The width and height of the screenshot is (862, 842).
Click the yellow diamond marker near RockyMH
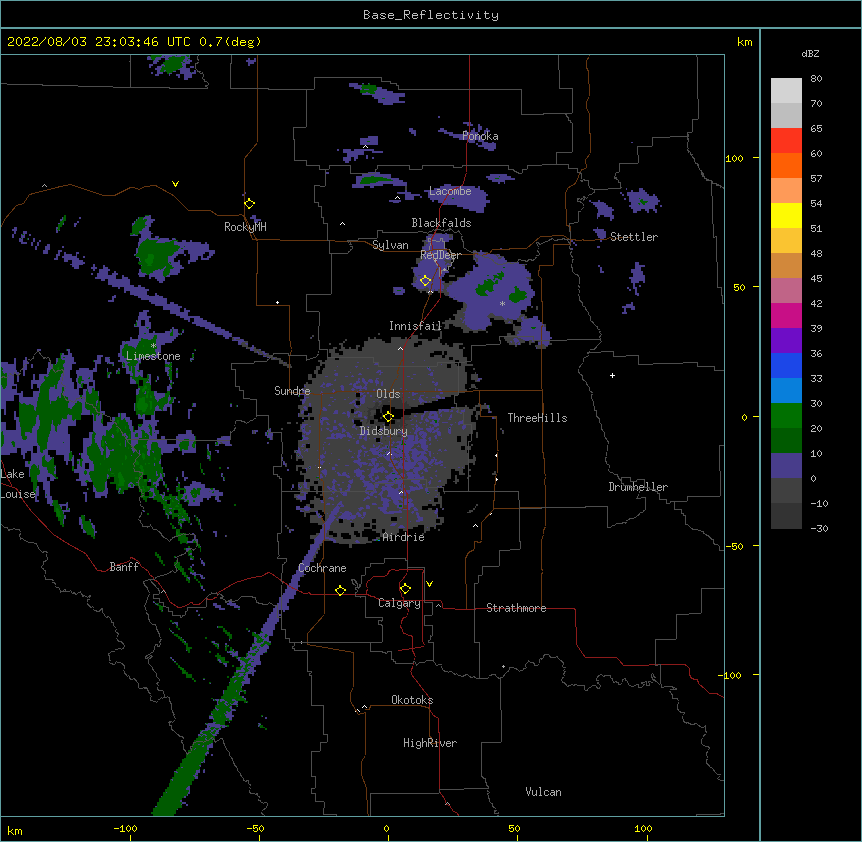[249, 204]
